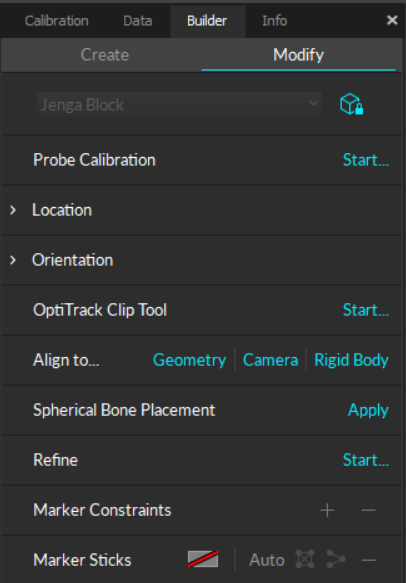Click the locked rigid body cube icon
Screen dimensions: 406x583
tap(351, 104)
